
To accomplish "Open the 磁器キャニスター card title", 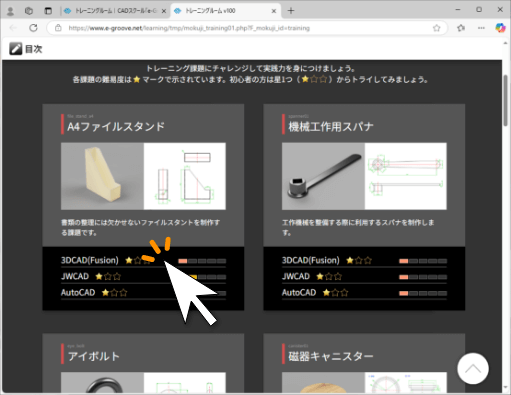I will pos(331,356).
